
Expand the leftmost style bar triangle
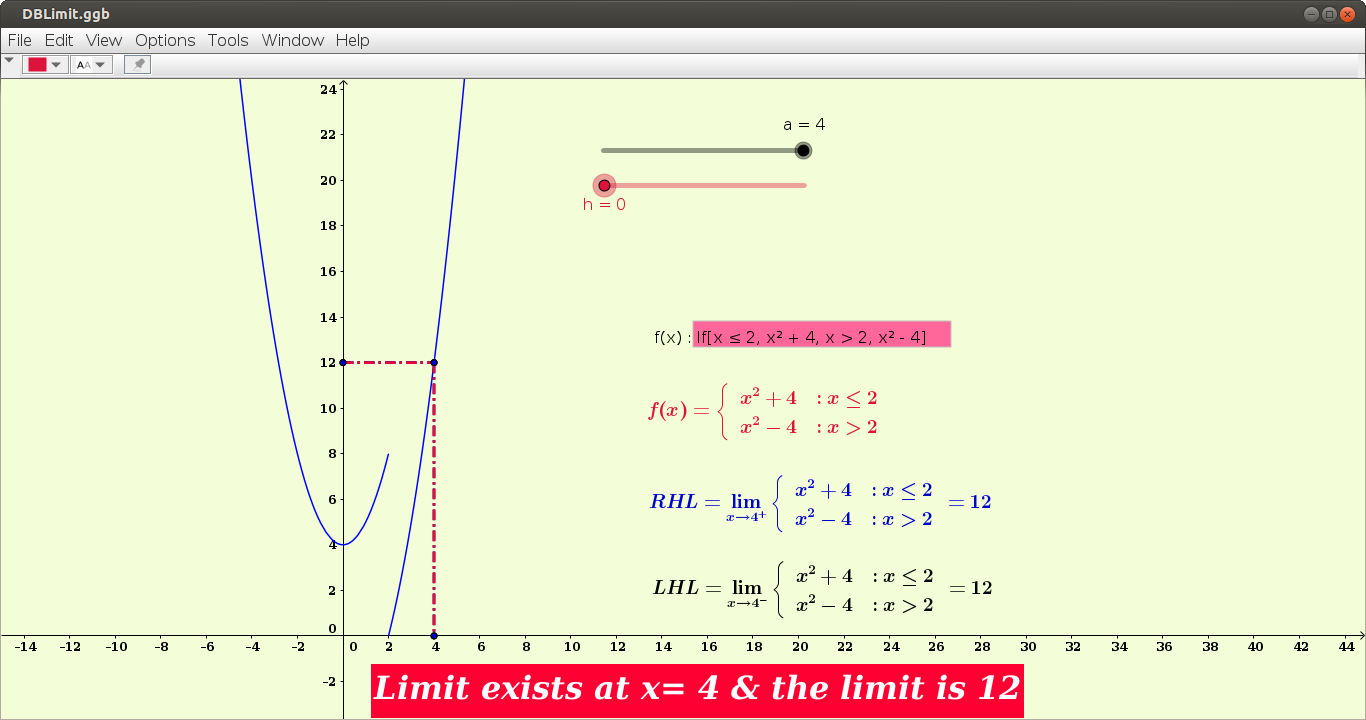point(9,60)
